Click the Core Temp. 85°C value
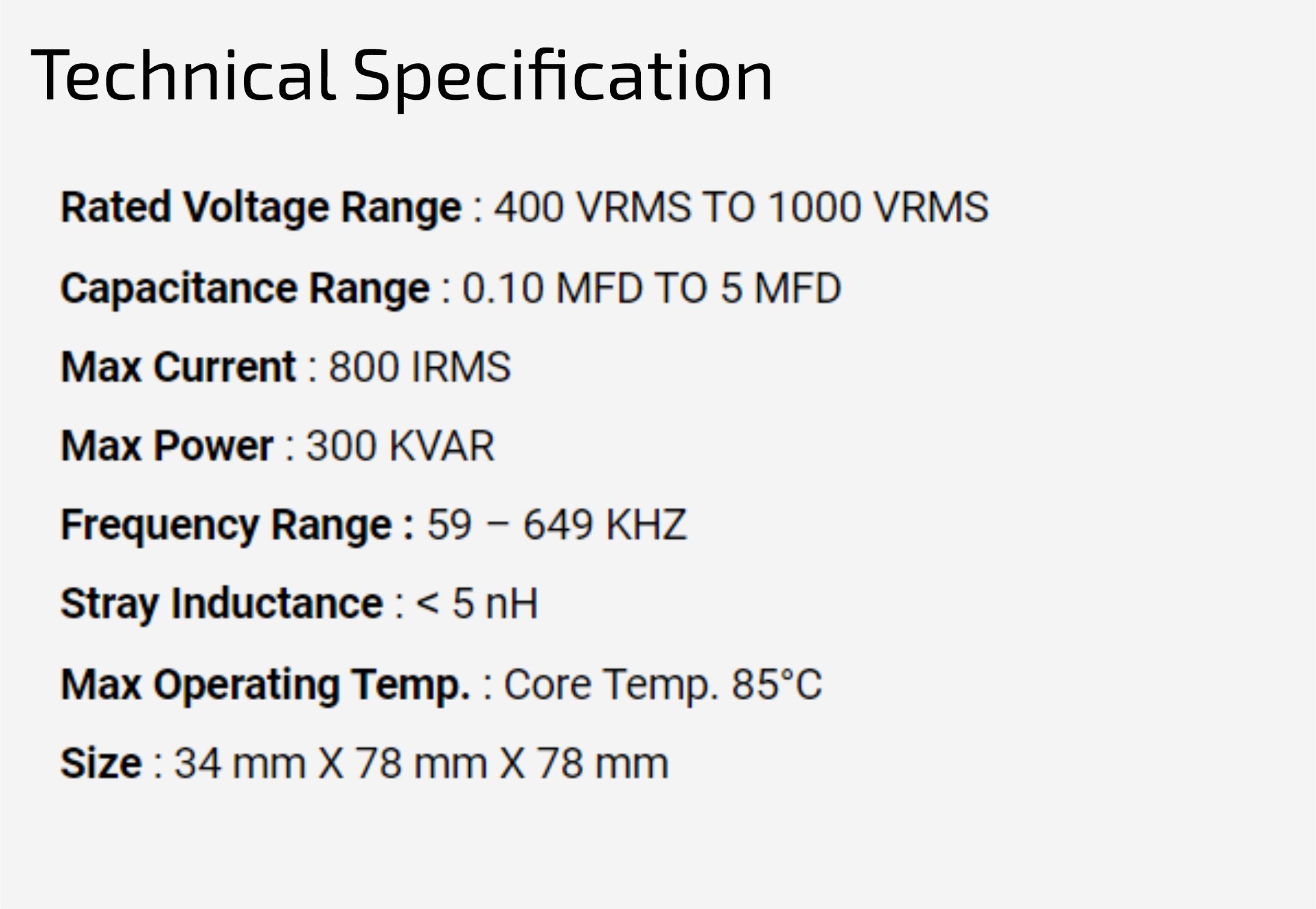This screenshot has height=909, width=1316. (x=663, y=684)
